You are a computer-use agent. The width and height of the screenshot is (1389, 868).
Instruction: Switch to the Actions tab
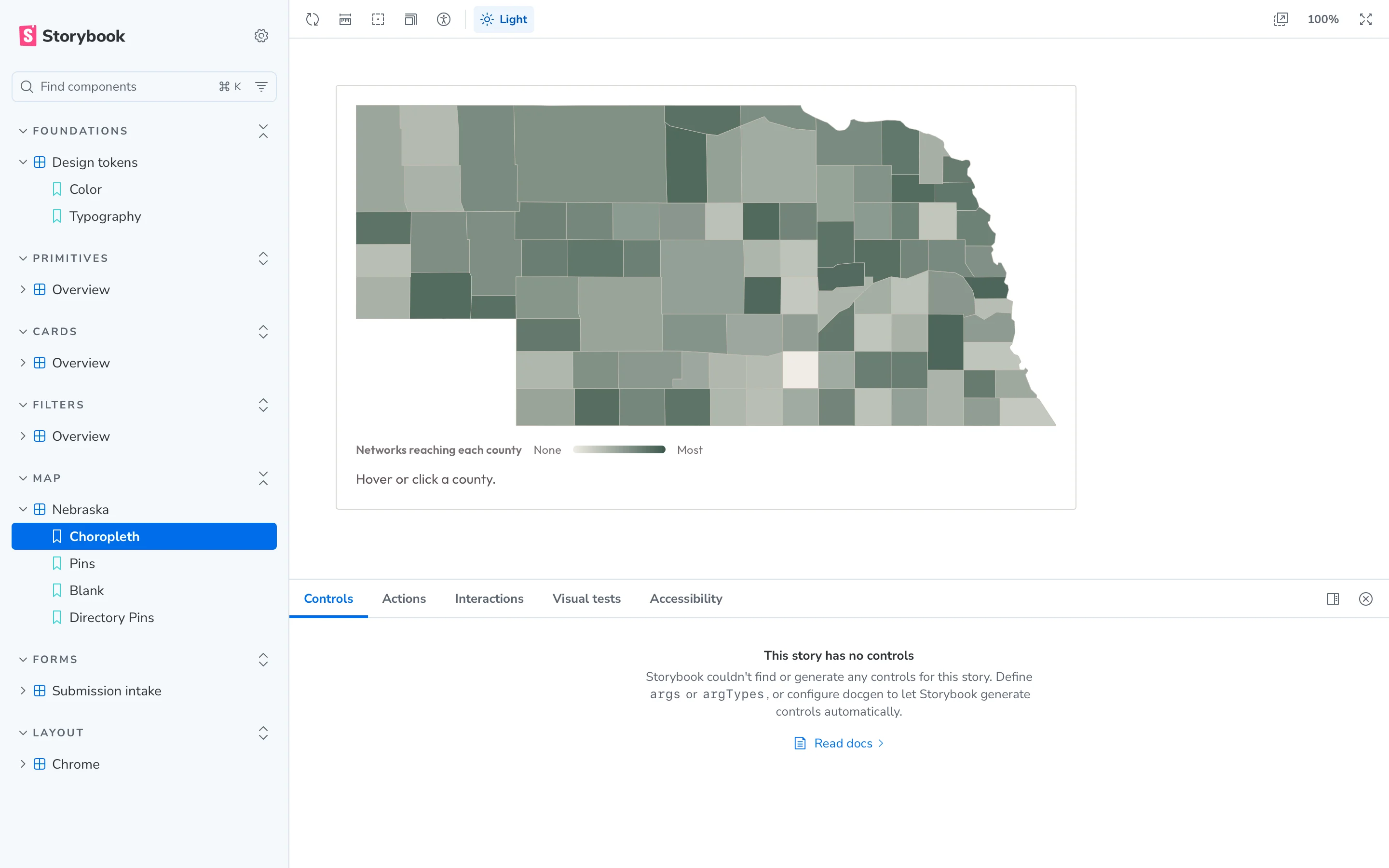(x=404, y=599)
